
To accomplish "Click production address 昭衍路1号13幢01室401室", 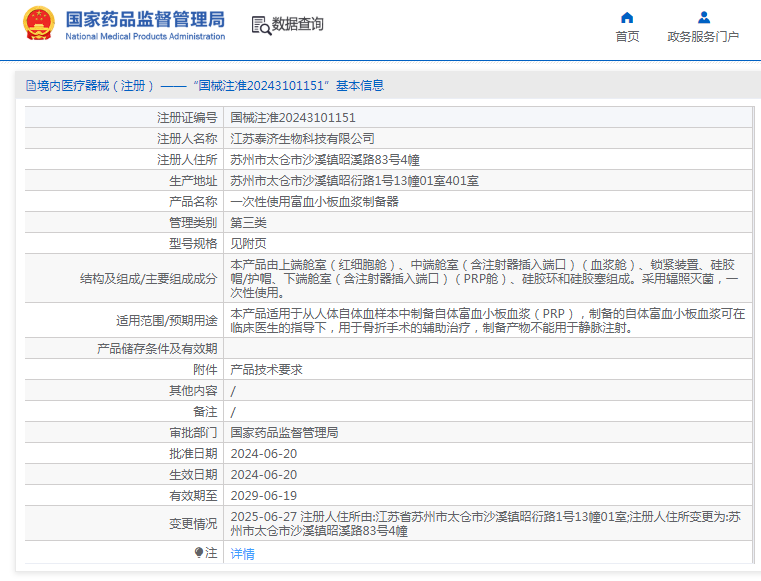I will (x=354, y=181).
